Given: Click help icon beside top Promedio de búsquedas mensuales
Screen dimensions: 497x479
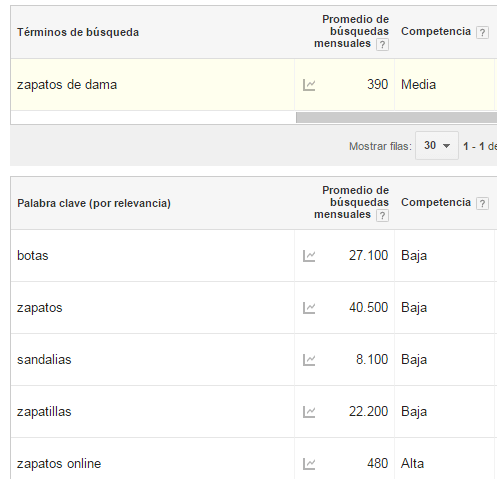Looking at the screenshot, I should pos(382,44).
